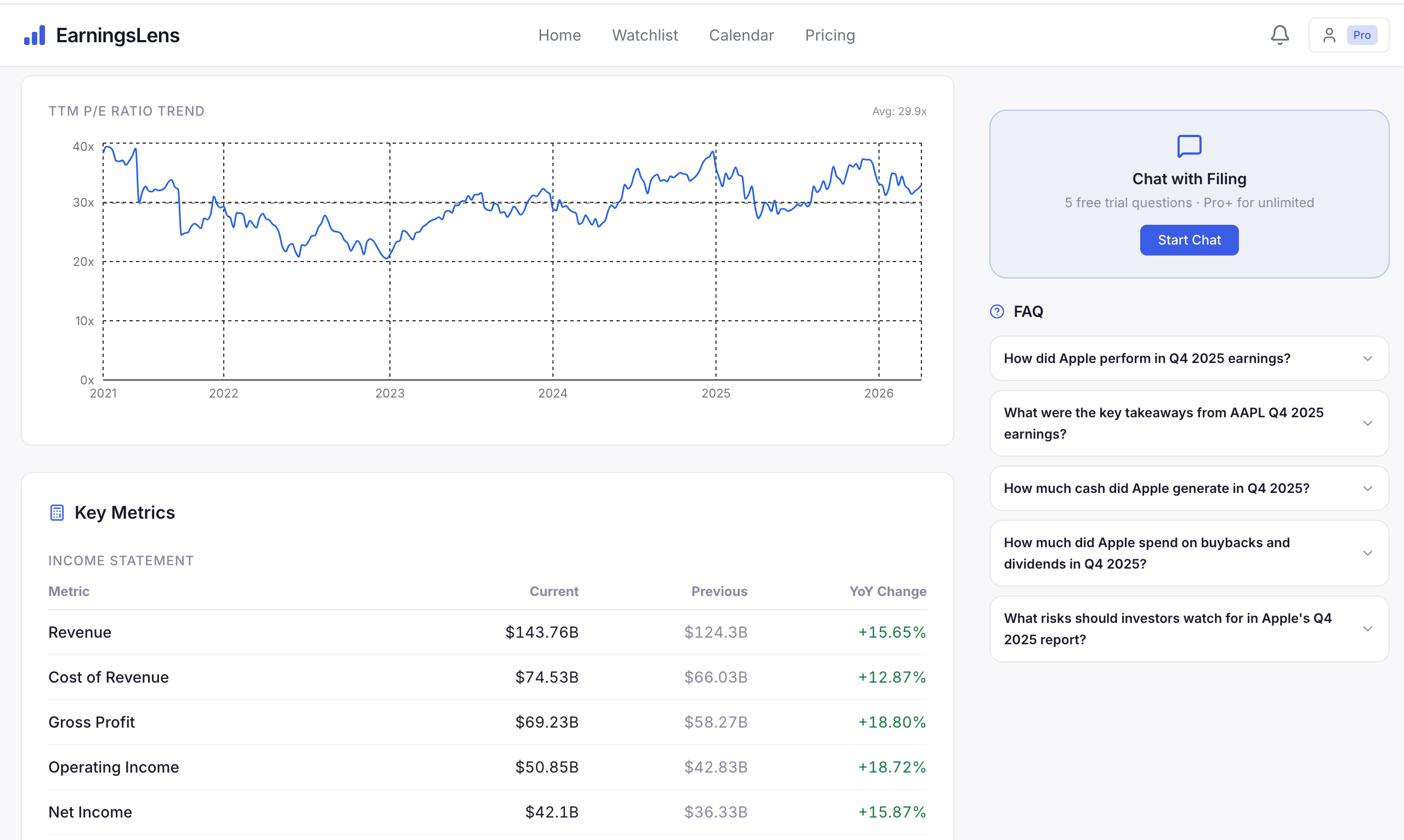Open notifications bell icon
This screenshot has height=840, width=1404.
(x=1280, y=35)
